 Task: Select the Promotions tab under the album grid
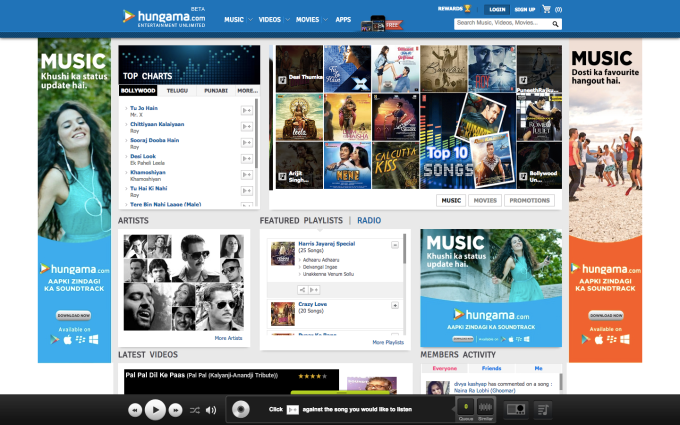coord(530,200)
